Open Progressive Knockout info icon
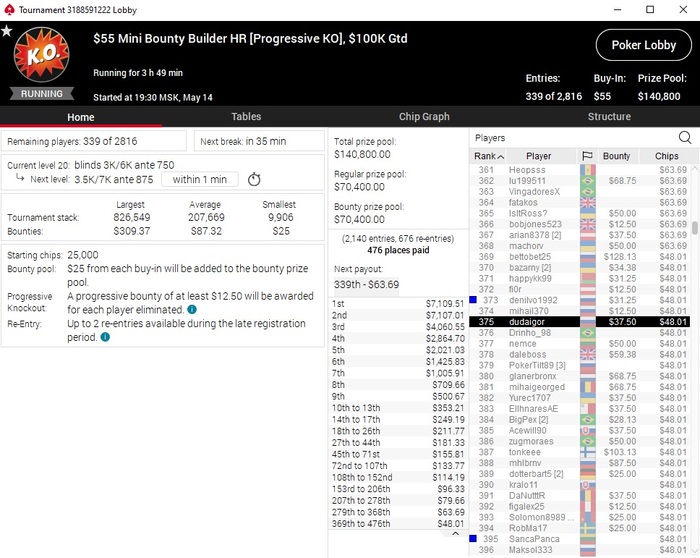The height and width of the screenshot is (558, 700). pos(192,309)
